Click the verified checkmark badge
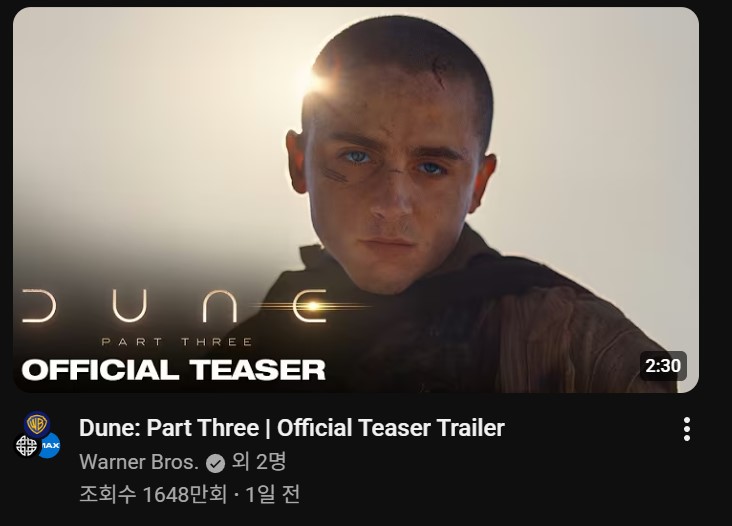This screenshot has height=526, width=732. coord(215,463)
